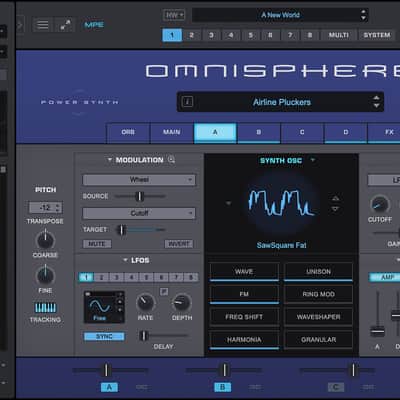Open the small arrow menu left of the waveform
Image resolution: width=400 pixels, height=400 pixels.
point(228,203)
